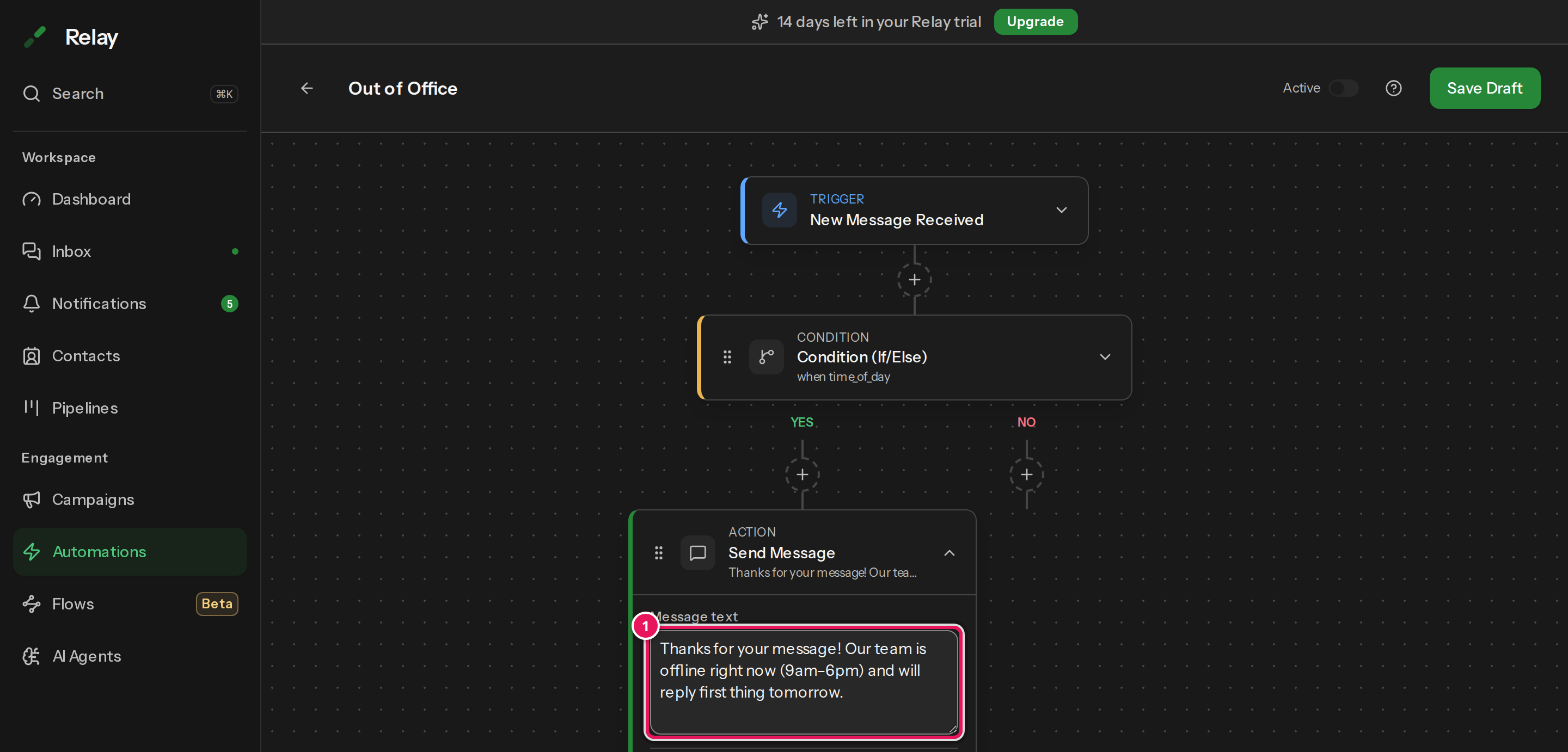
Task: Expand the New Message Received trigger
Action: pyautogui.click(x=1062, y=211)
